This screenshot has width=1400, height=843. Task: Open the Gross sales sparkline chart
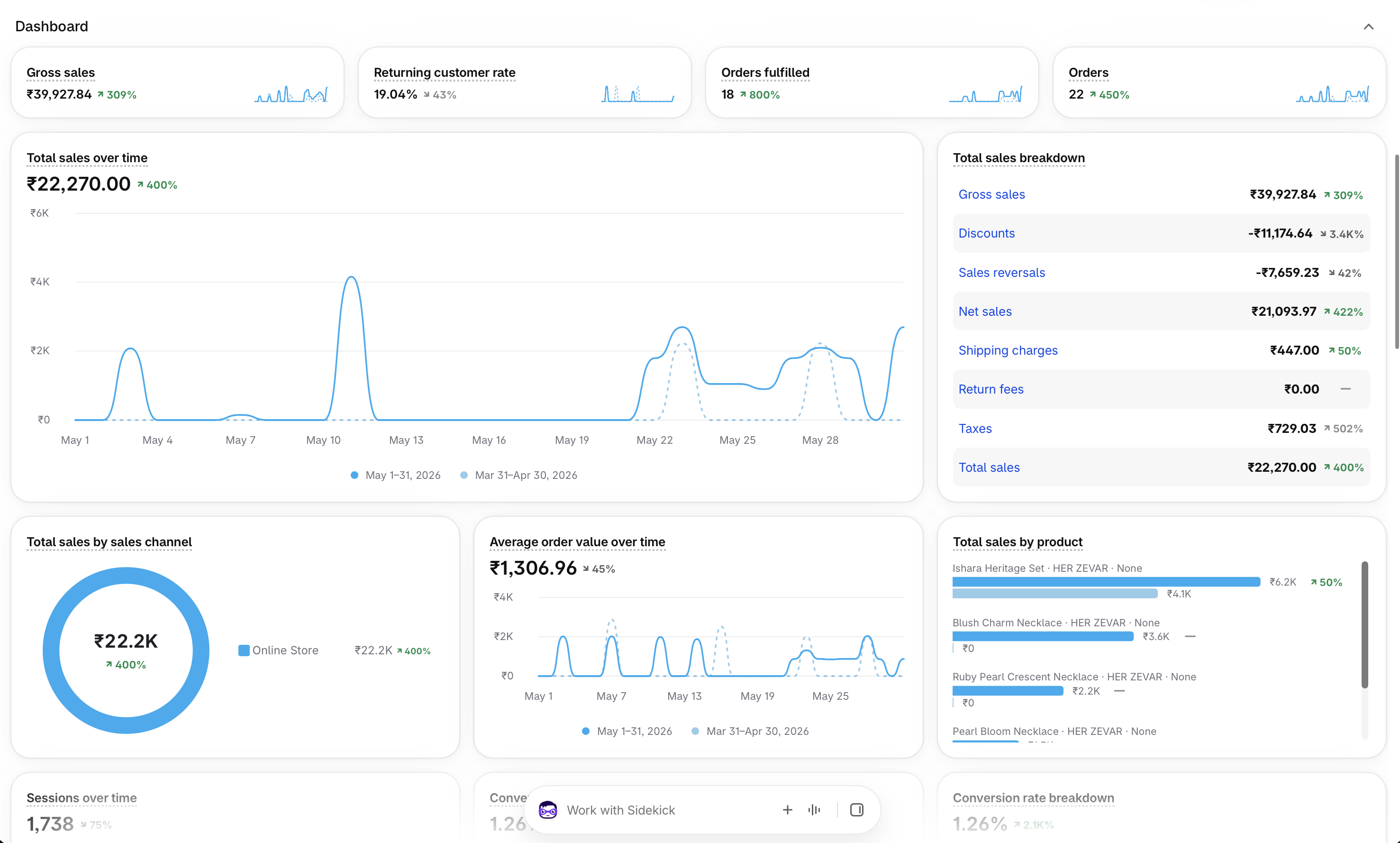pos(291,94)
